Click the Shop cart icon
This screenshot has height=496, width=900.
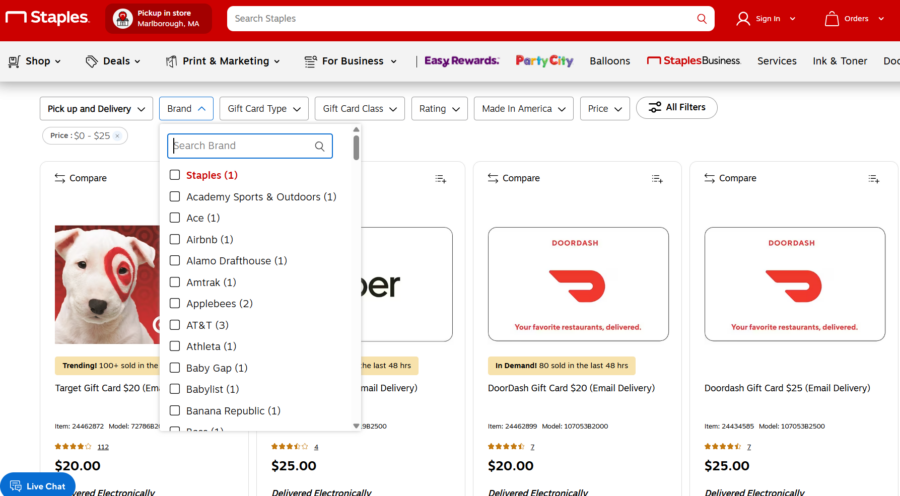click(x=14, y=61)
